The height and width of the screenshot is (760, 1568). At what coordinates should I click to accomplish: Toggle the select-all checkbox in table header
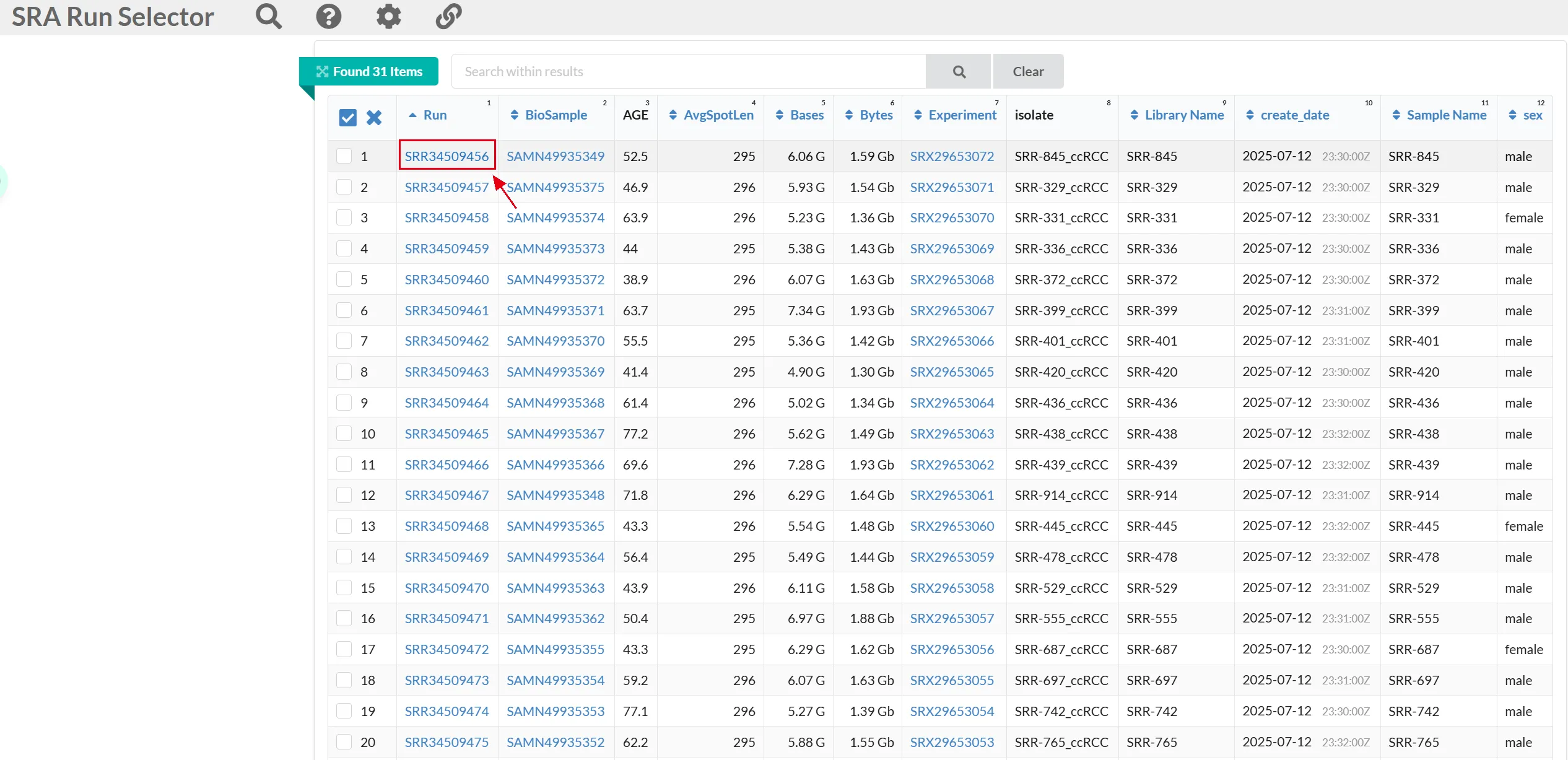pyautogui.click(x=347, y=117)
